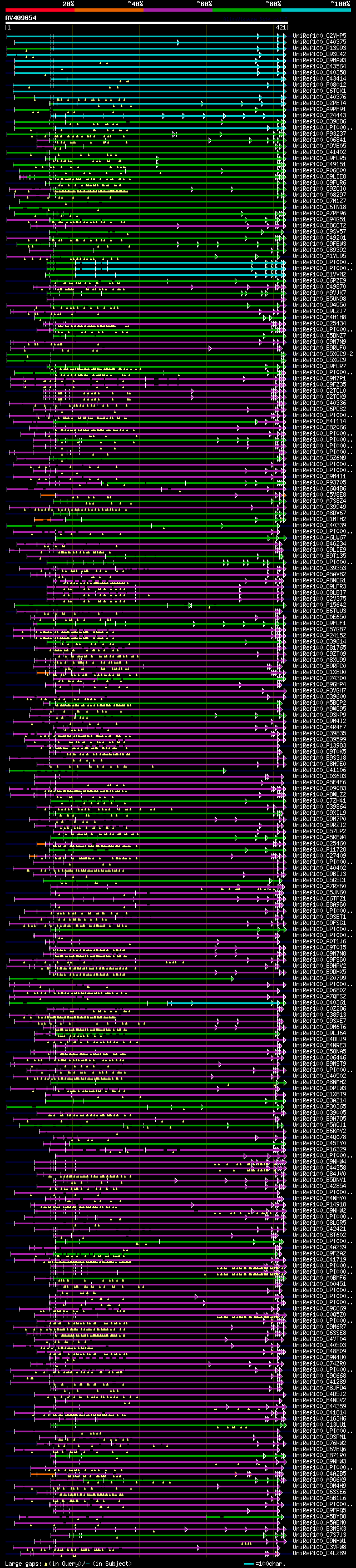This screenshot has width=356, height=1568.
Task: Select the UniRef100_Q39686 label
Action: pos(319,121)
